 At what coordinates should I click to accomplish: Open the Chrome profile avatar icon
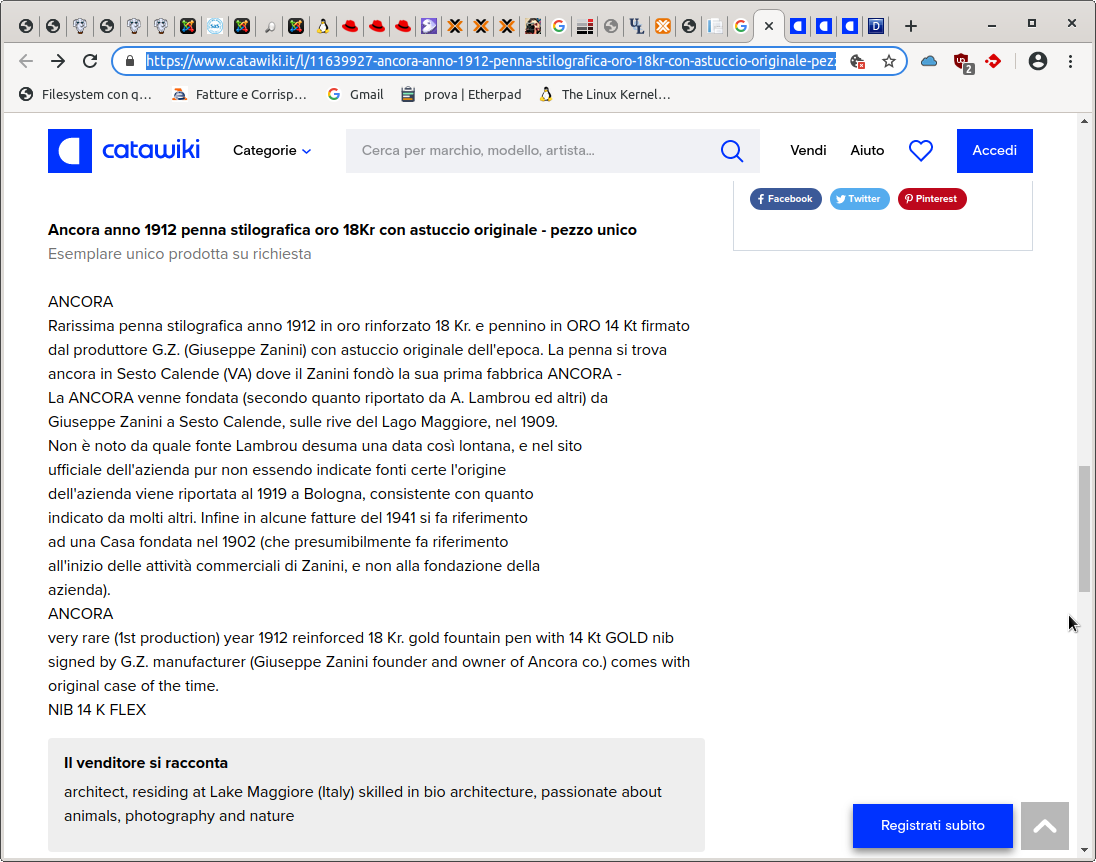click(1037, 61)
